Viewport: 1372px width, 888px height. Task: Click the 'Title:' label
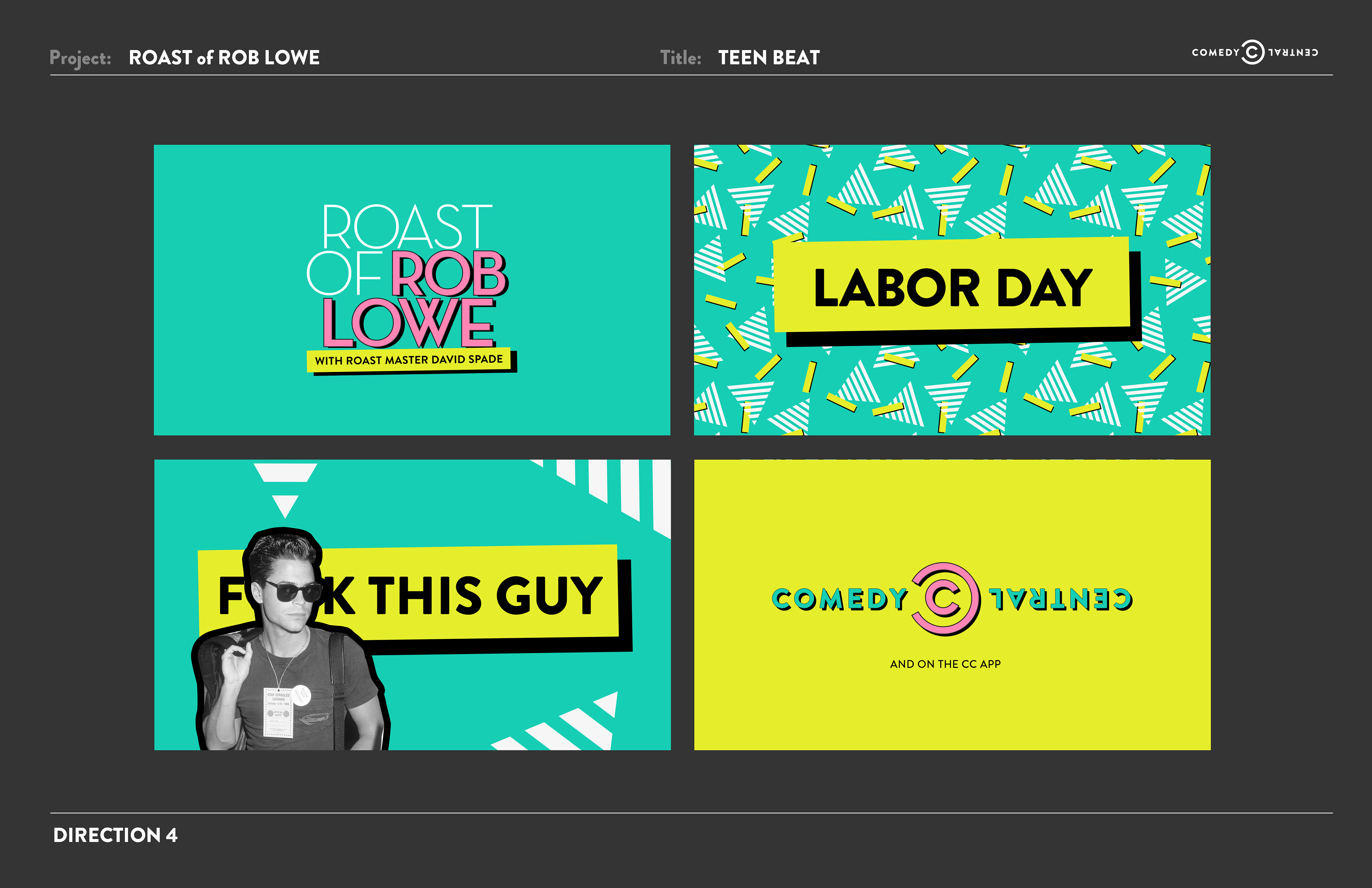pyautogui.click(x=681, y=58)
